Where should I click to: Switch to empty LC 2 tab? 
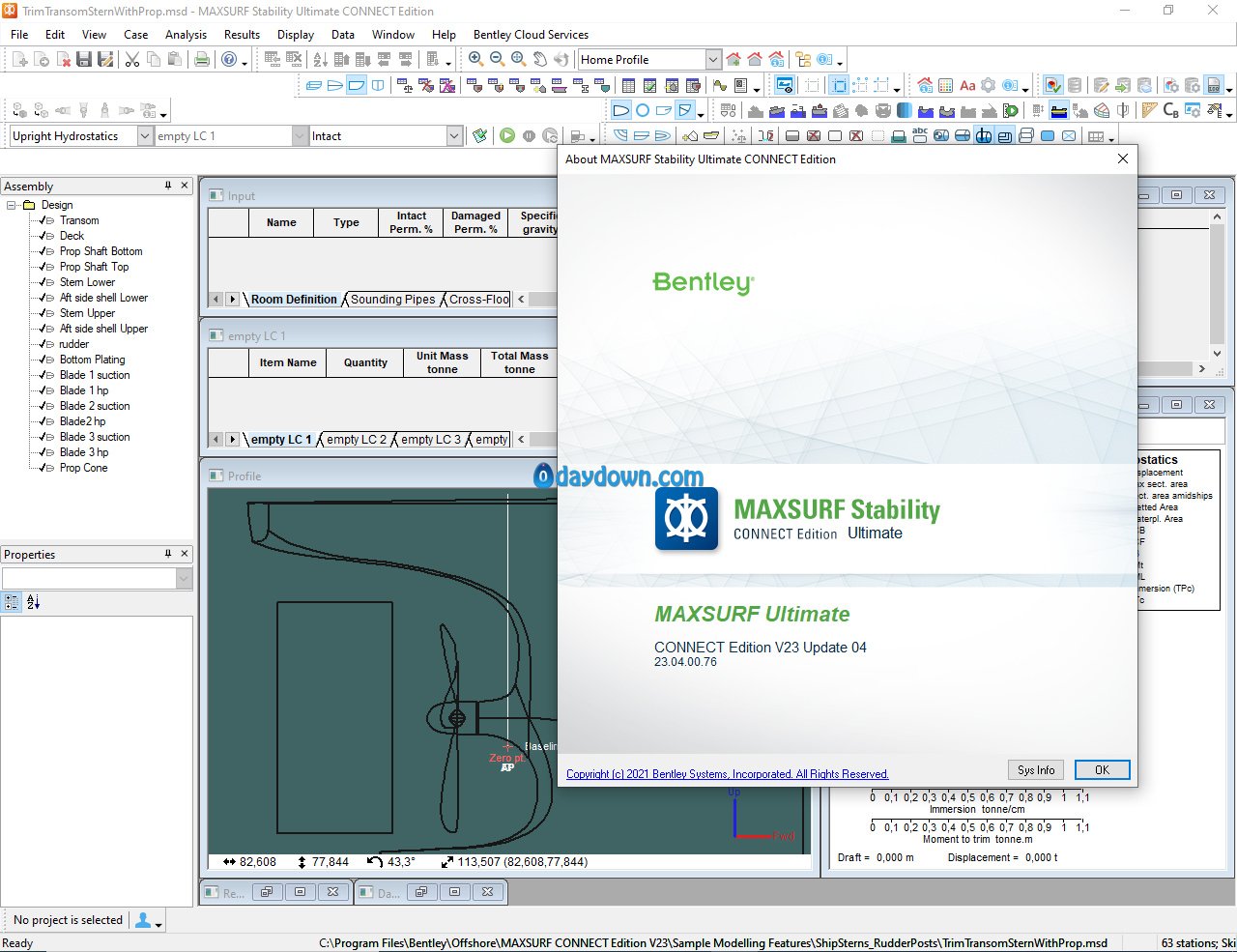(x=356, y=440)
